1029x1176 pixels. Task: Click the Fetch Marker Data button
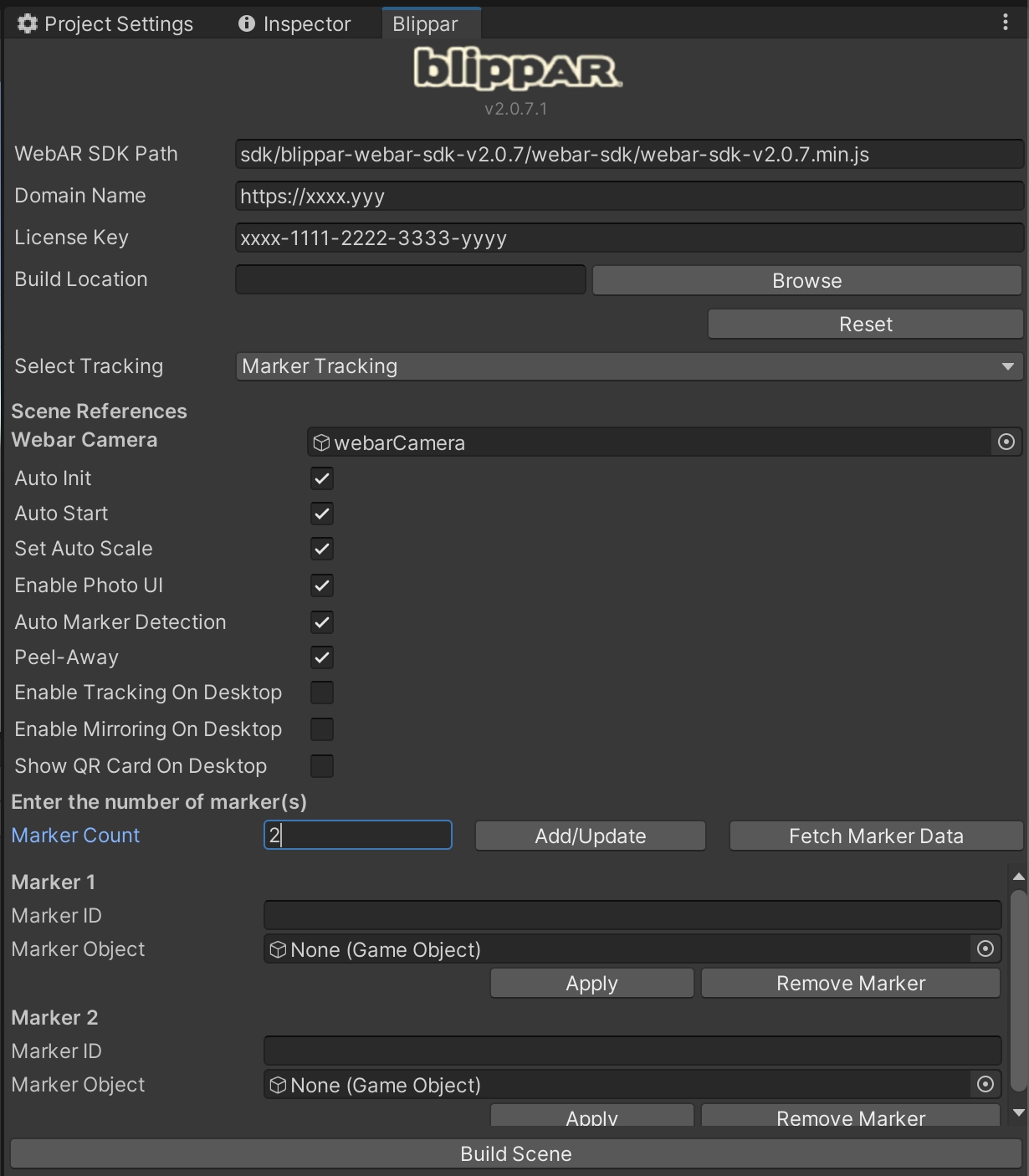pos(876,836)
